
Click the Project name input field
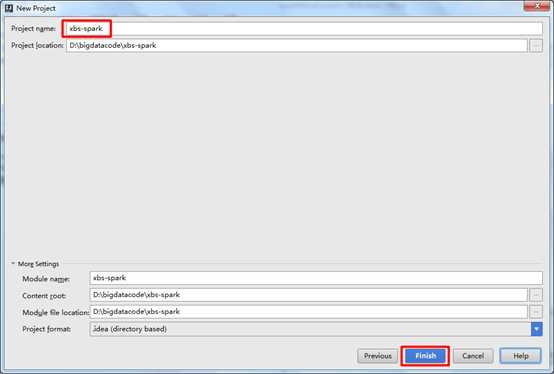(x=304, y=29)
